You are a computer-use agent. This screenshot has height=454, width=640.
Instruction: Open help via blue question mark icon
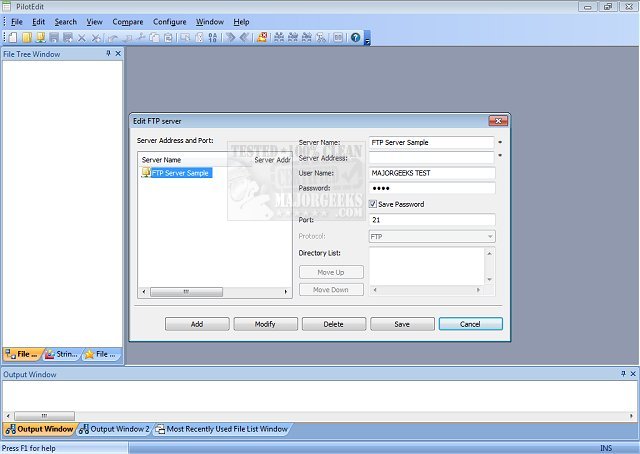[355, 38]
